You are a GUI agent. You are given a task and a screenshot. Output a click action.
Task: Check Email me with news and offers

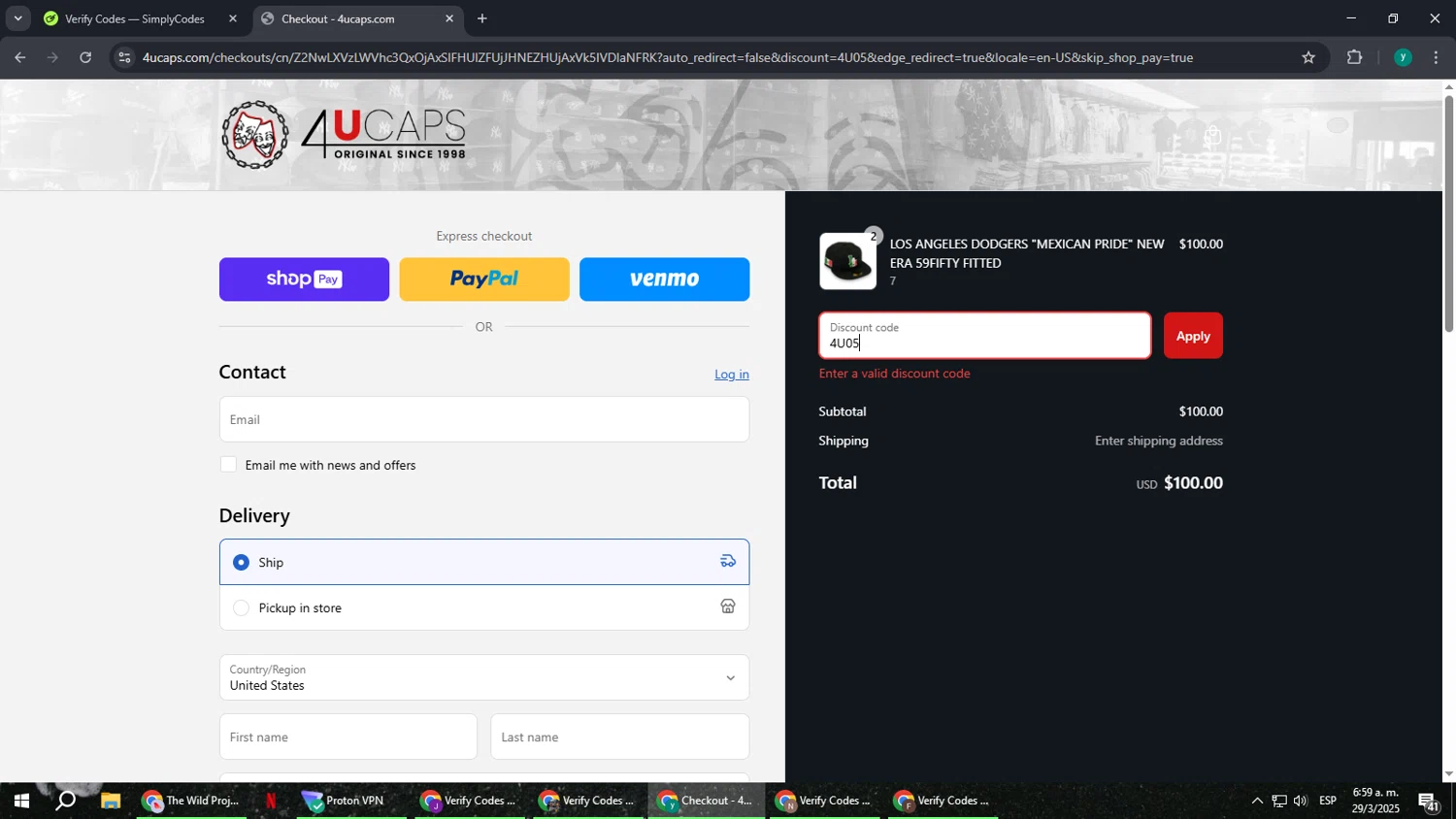(228, 465)
